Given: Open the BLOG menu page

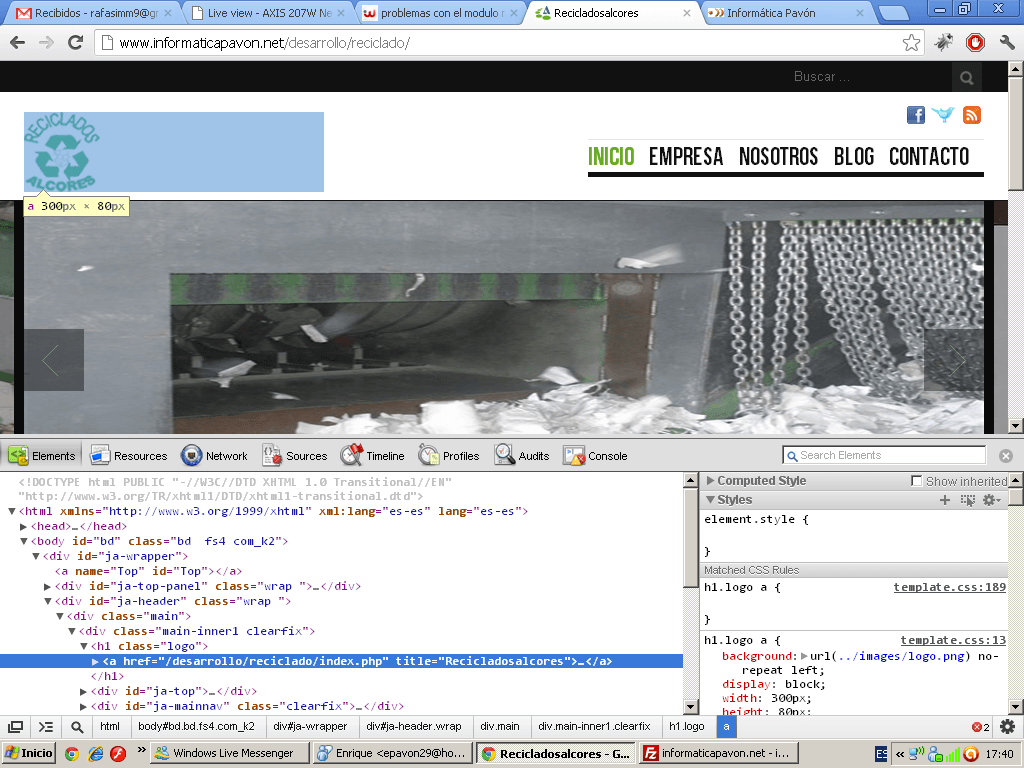Looking at the screenshot, I should tap(854, 157).
